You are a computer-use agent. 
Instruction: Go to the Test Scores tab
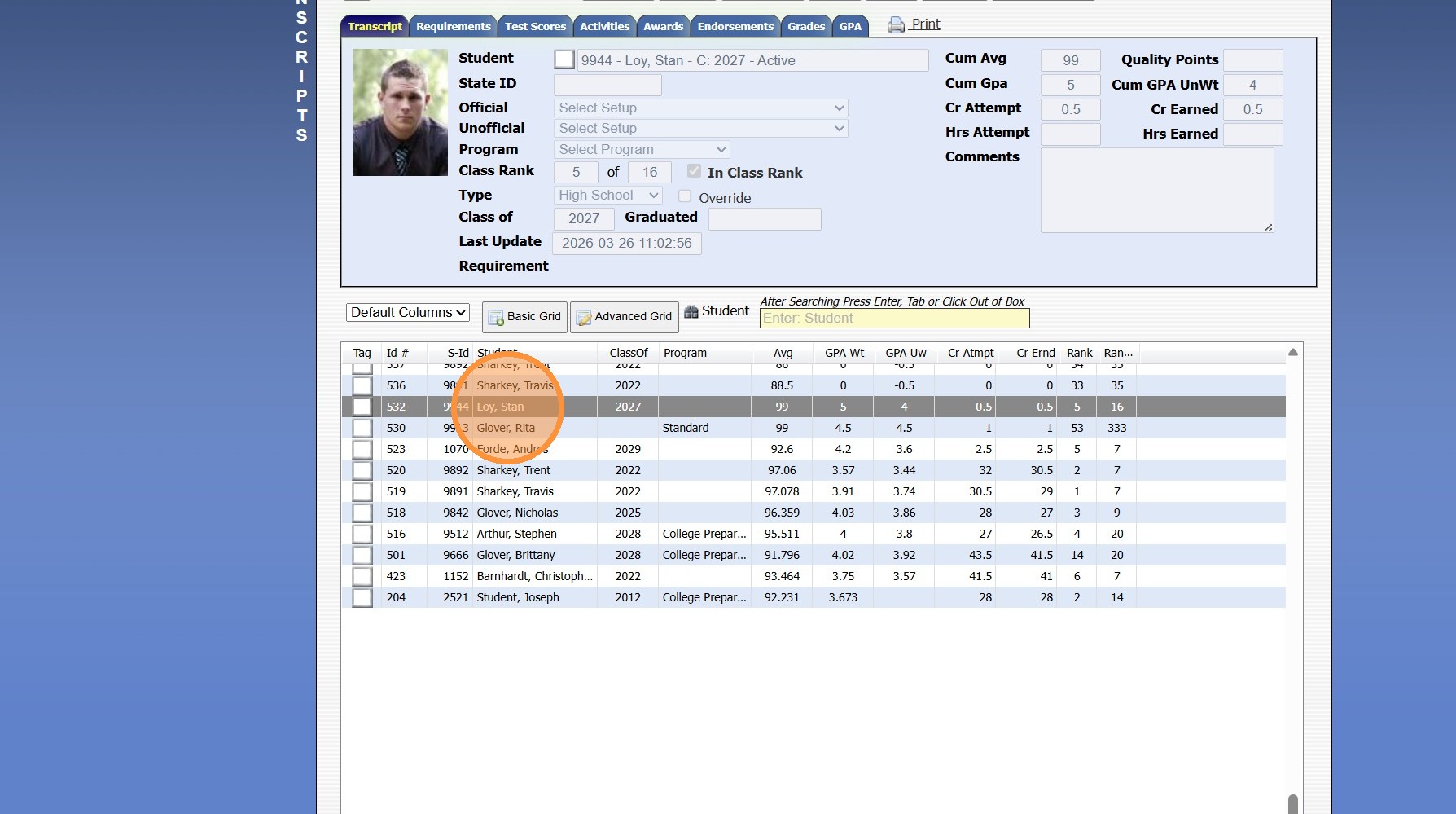point(535,26)
